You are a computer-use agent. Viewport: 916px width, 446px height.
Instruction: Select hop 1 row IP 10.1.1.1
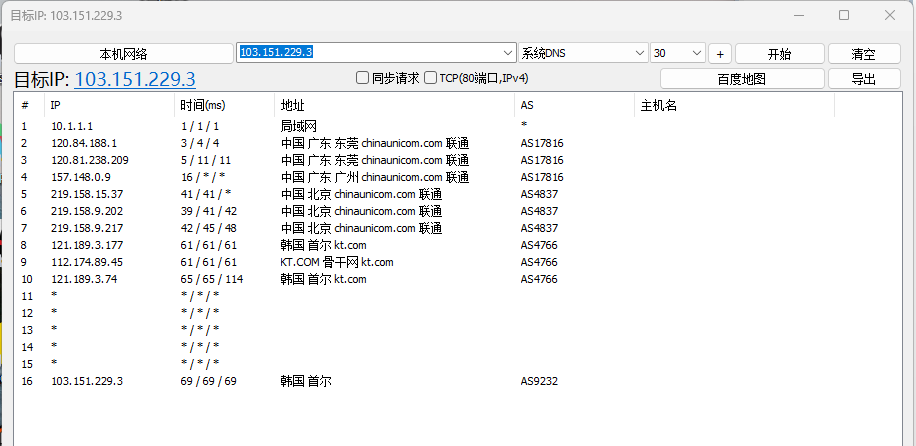point(72,126)
